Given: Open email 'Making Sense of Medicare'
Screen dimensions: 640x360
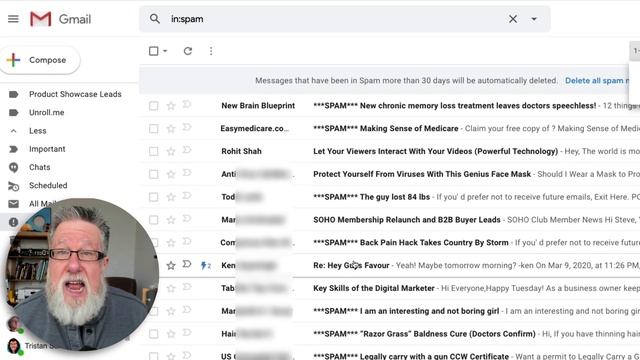Looking at the screenshot, I should 386,129.
